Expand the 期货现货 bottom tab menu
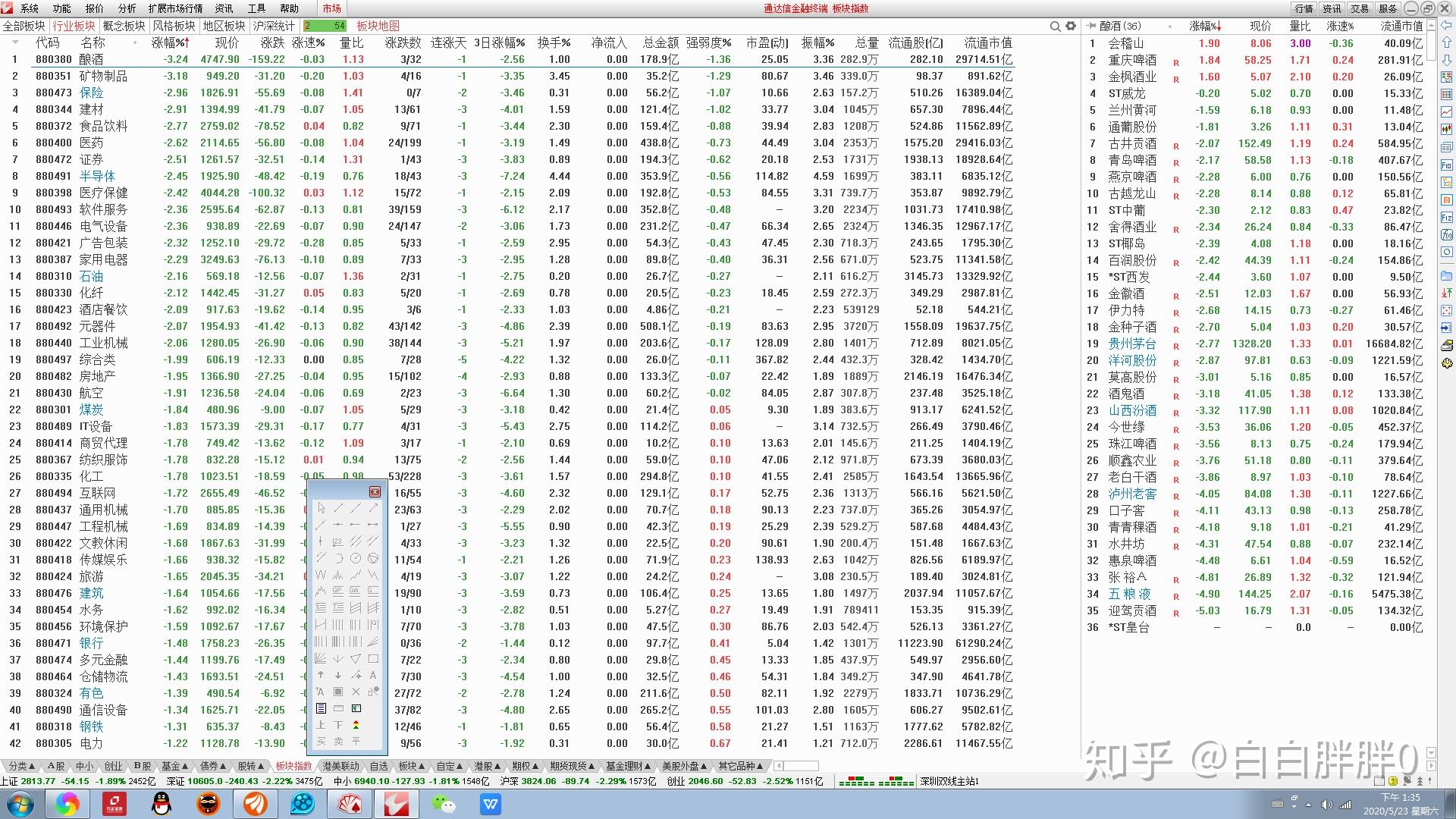 (x=573, y=766)
